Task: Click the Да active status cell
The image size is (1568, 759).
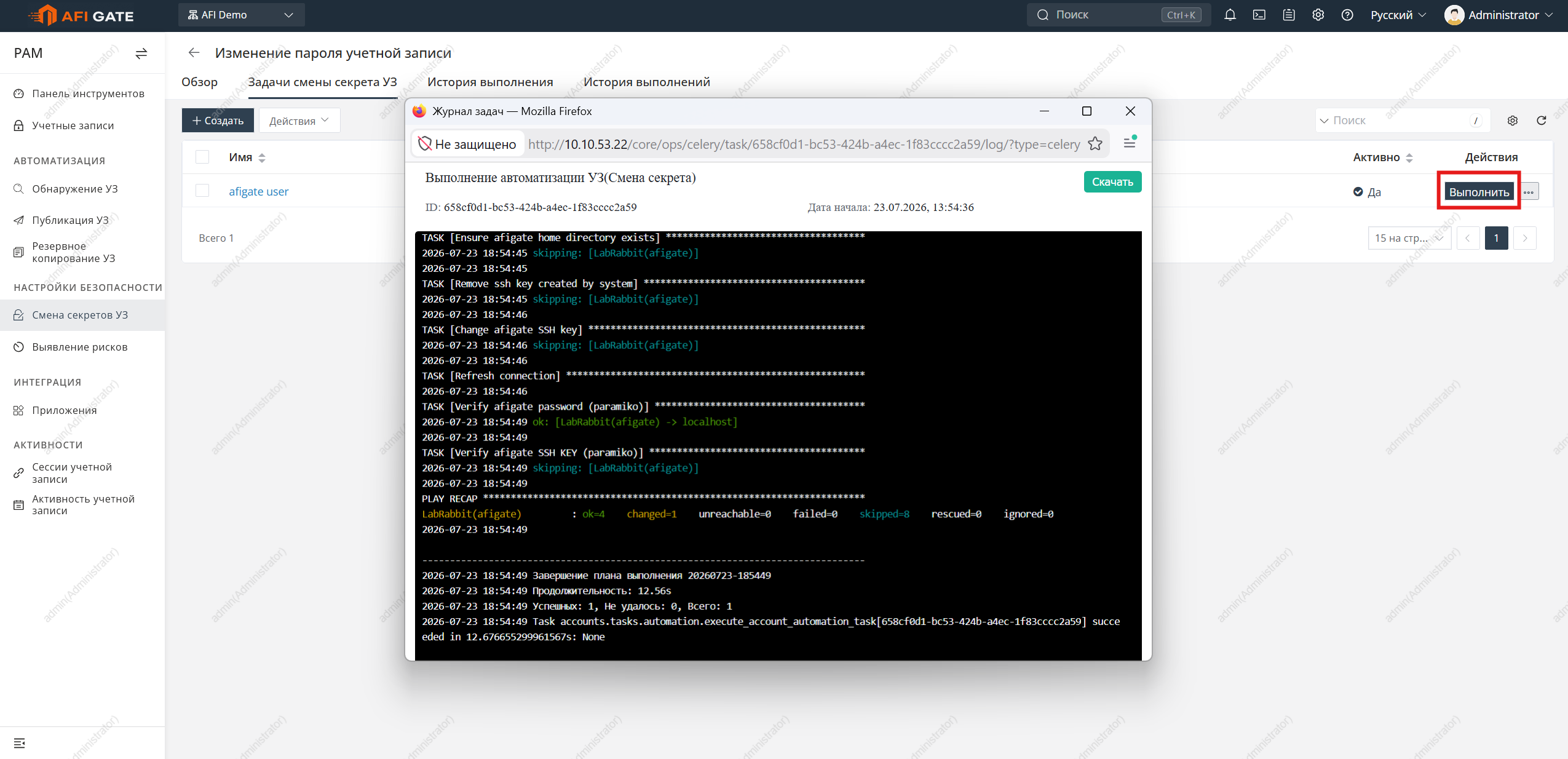Action: click(x=1368, y=192)
